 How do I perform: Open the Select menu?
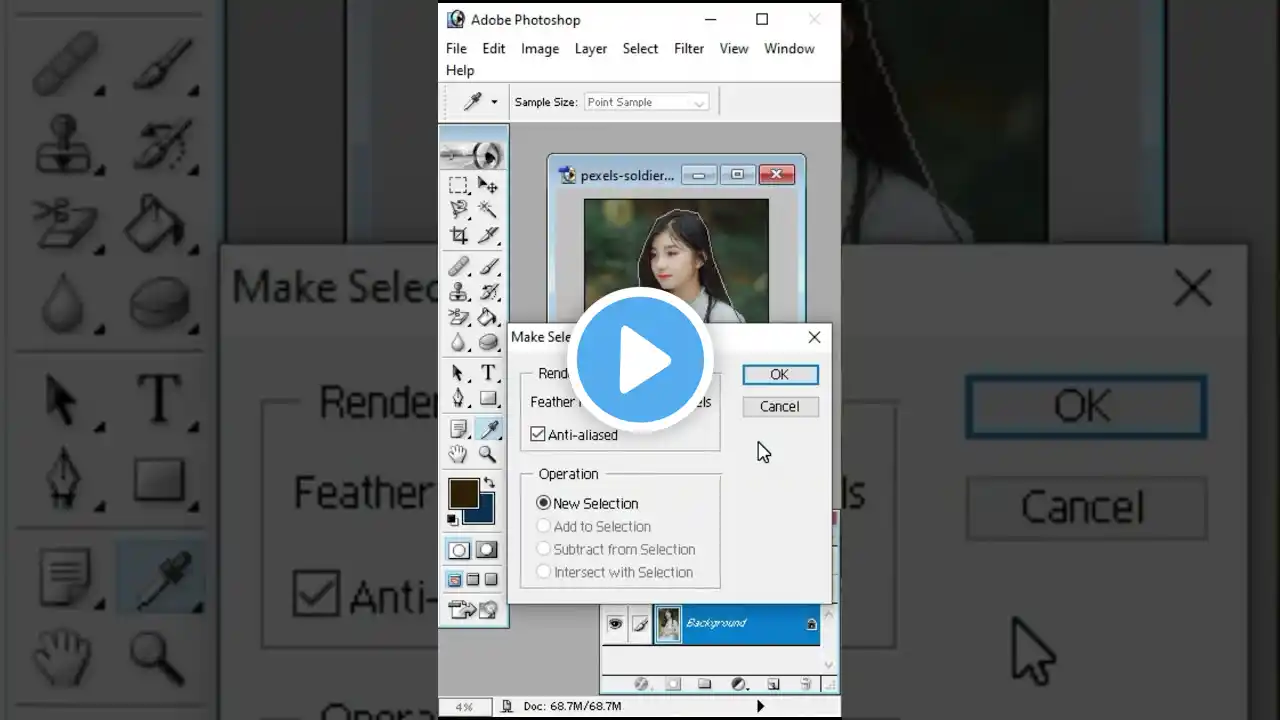click(x=640, y=48)
